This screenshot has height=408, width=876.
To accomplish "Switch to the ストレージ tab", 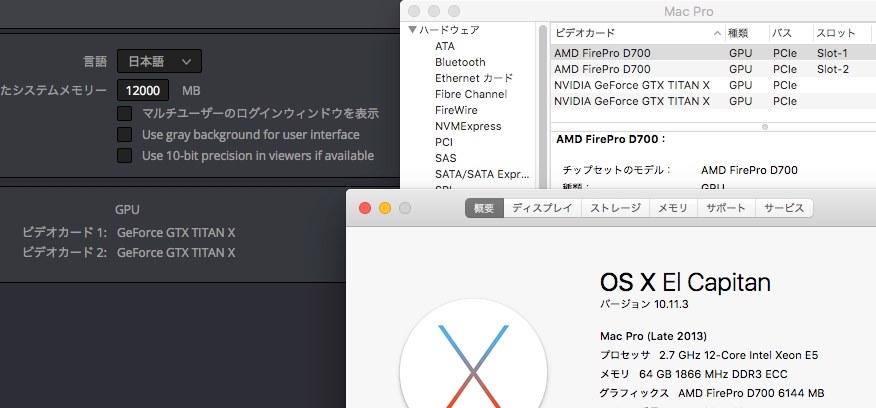I will [x=615, y=208].
